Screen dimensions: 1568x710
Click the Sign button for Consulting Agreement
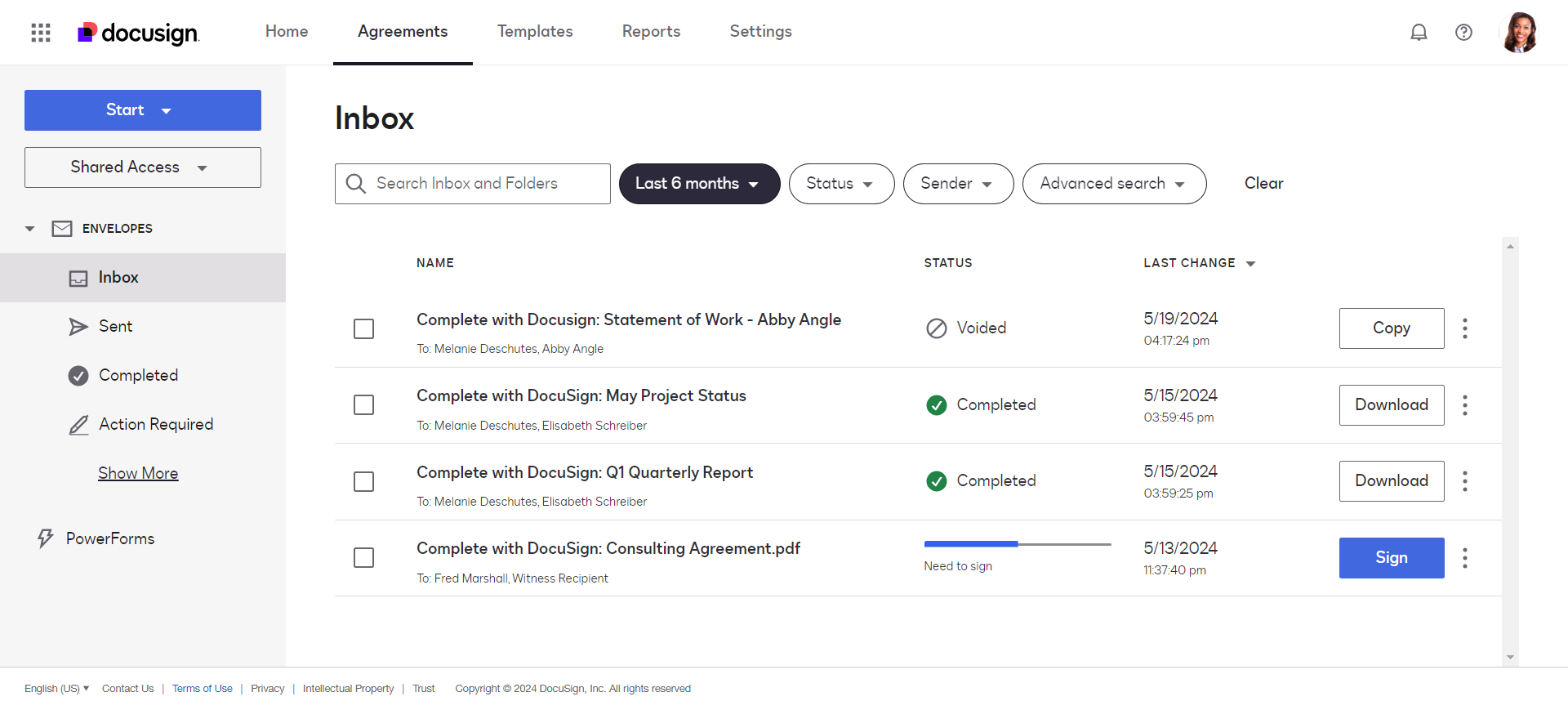1391,558
